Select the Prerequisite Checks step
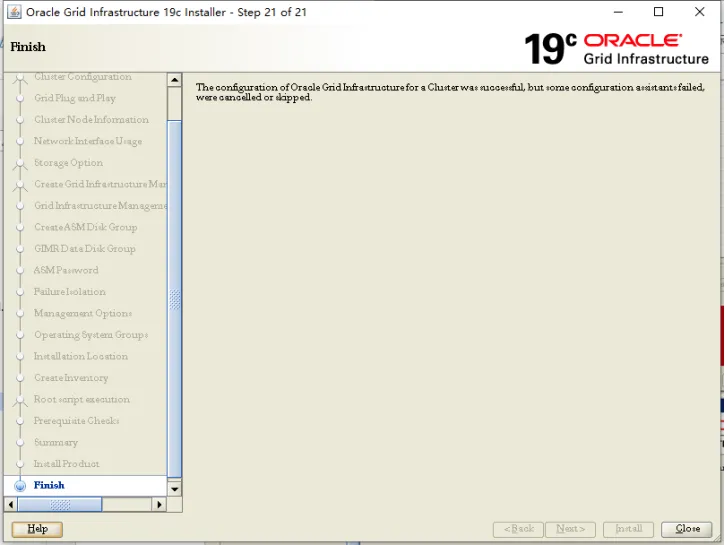This screenshot has height=545, width=725. point(77,421)
